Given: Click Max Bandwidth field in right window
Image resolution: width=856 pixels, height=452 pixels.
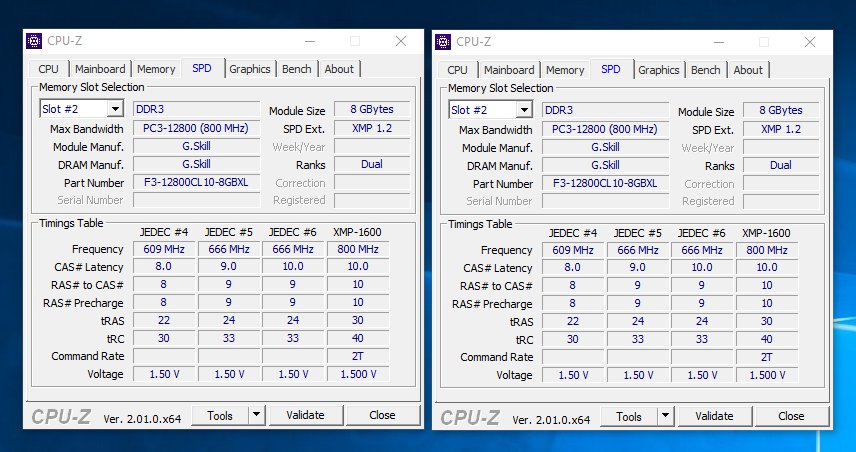Looking at the screenshot, I should (x=605, y=130).
